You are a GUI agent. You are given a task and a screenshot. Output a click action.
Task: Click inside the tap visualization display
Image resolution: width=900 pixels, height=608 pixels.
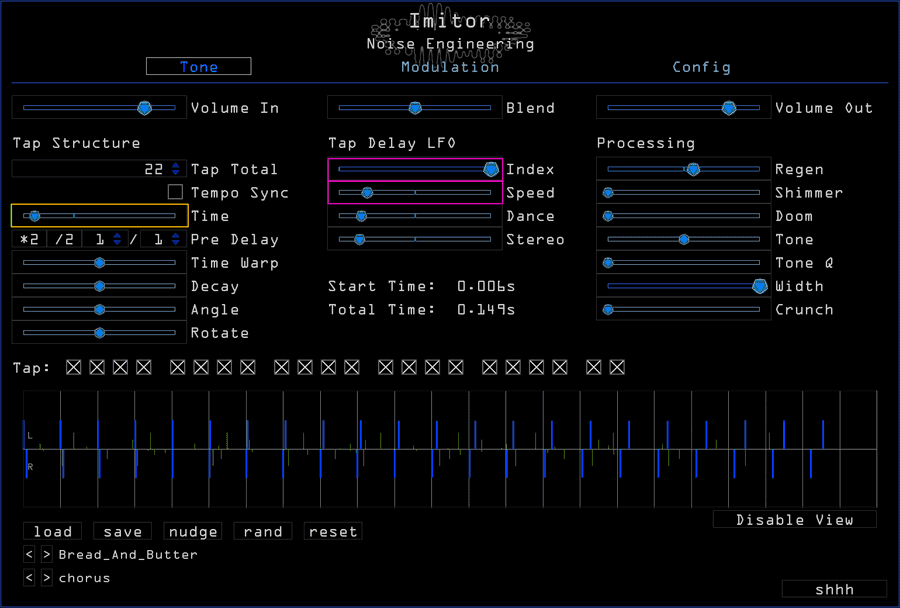click(450, 449)
